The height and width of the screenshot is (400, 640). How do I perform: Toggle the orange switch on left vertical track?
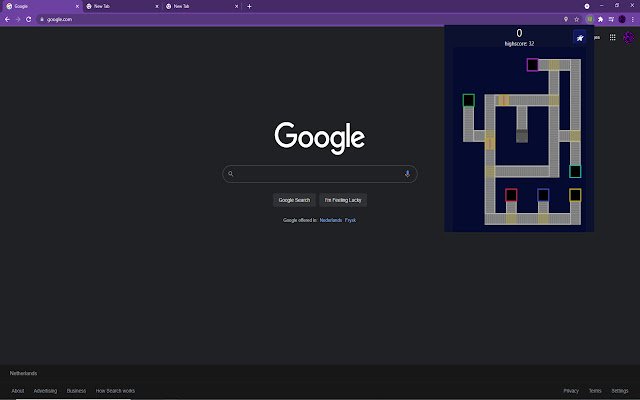click(x=490, y=143)
